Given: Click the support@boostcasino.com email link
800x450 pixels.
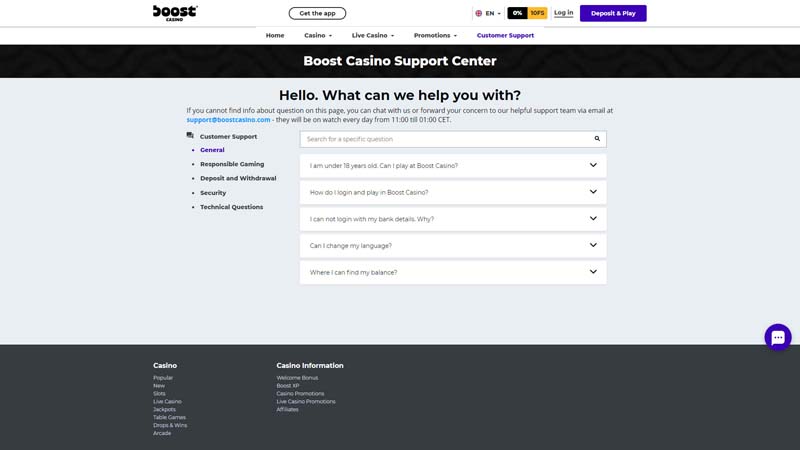Looking at the screenshot, I should coord(228,119).
